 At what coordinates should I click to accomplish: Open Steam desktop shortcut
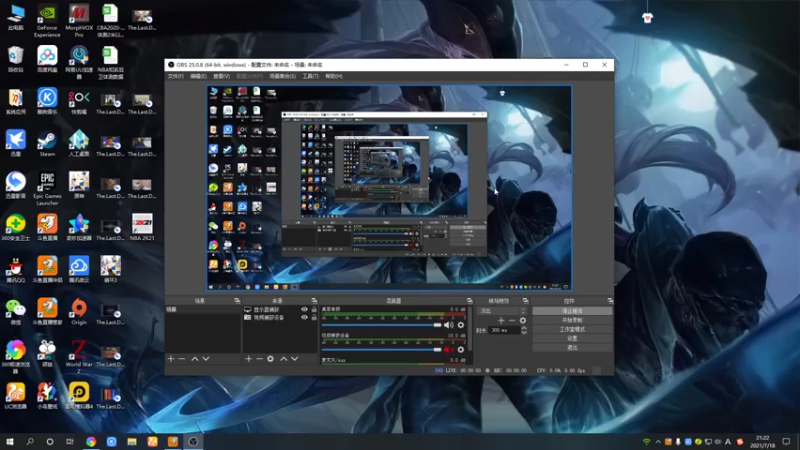tap(47, 143)
